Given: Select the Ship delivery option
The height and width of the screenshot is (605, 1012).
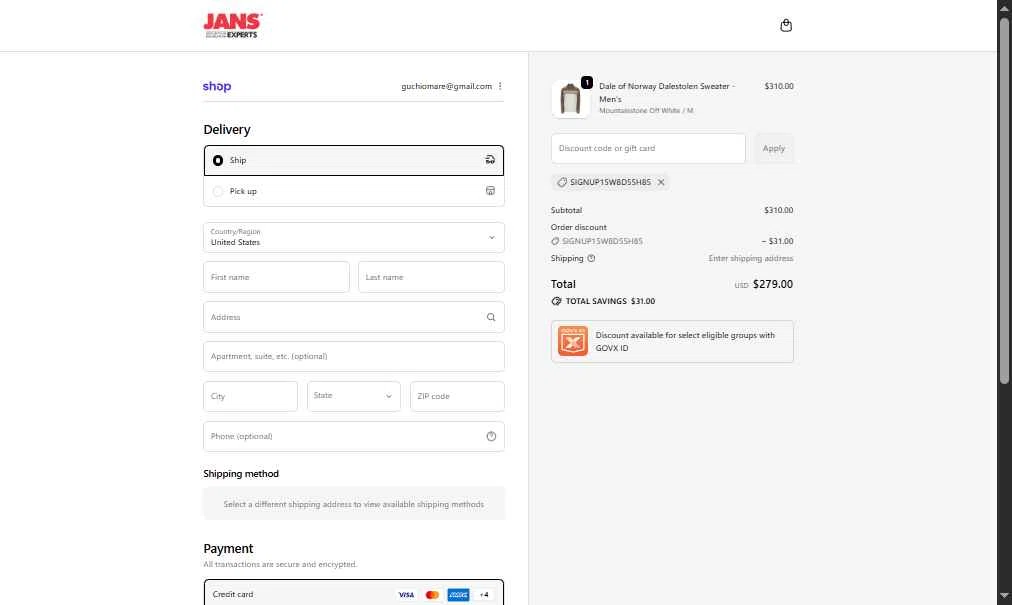Looking at the screenshot, I should 354,160.
